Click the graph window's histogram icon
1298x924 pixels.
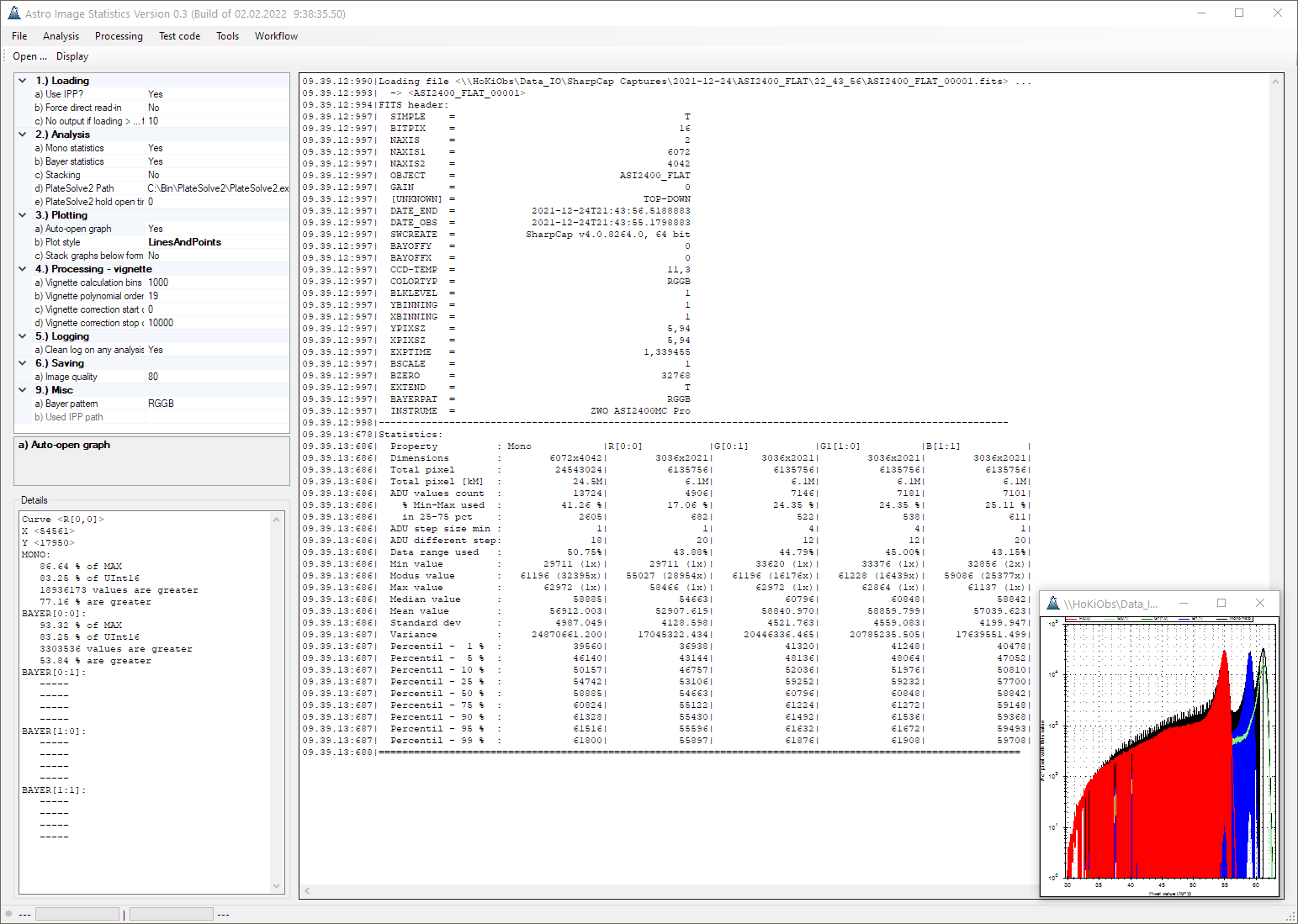point(1052,603)
